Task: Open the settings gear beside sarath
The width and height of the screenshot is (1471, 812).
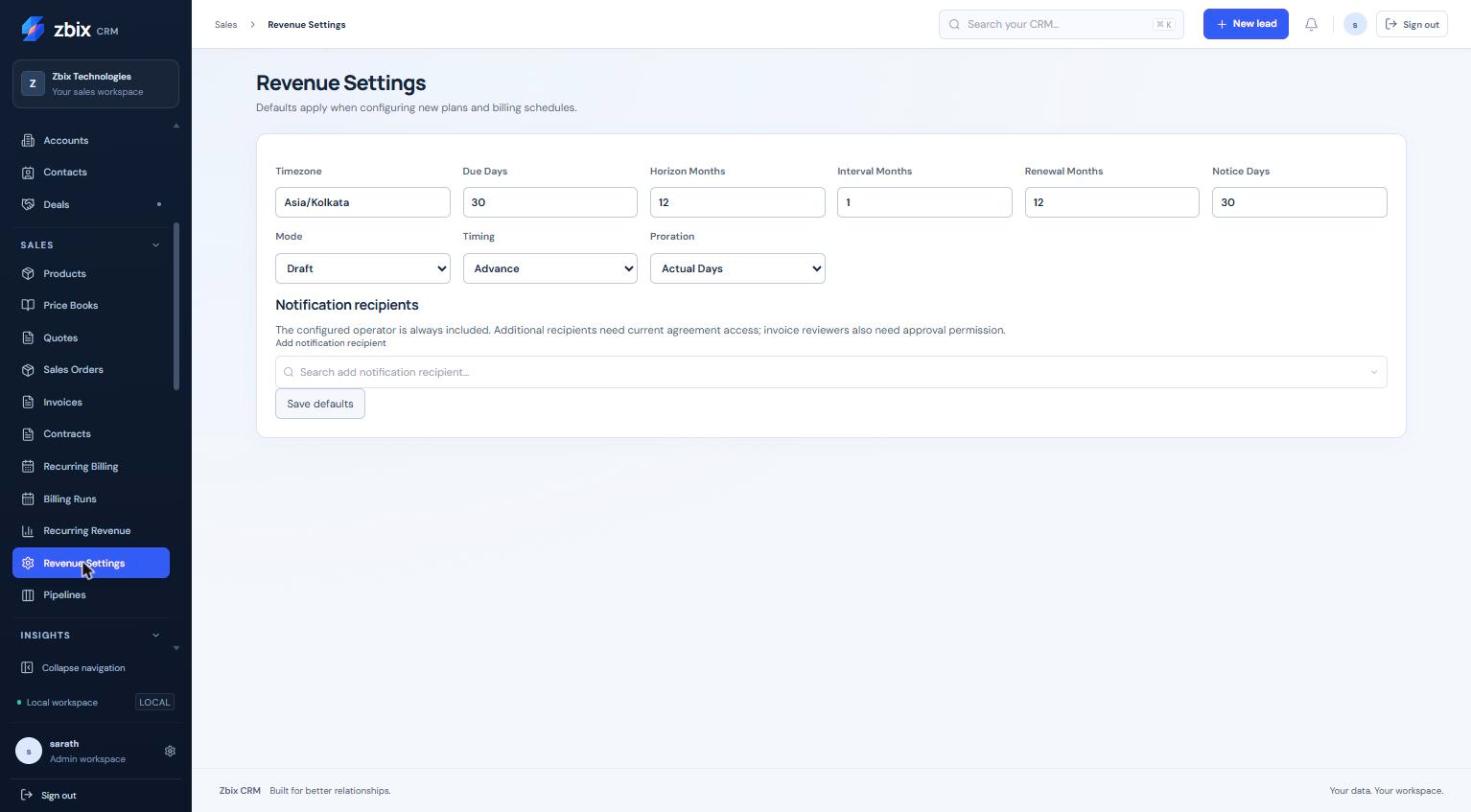Action: (x=170, y=751)
